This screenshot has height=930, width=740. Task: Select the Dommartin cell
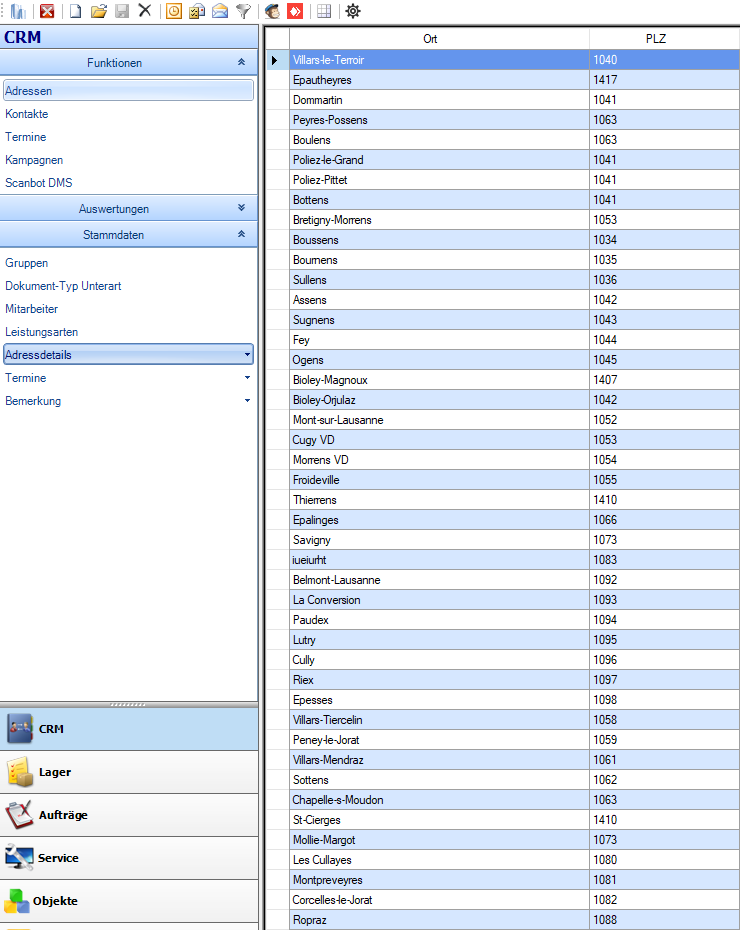click(439, 100)
